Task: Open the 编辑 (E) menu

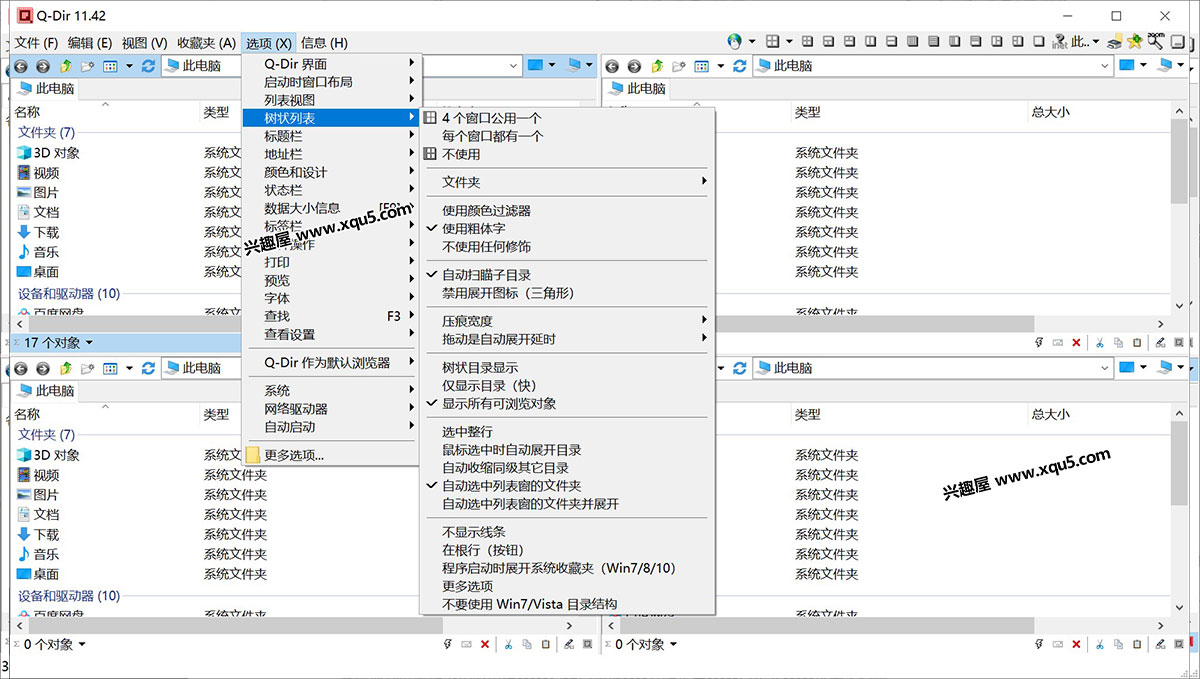Action: tap(90, 43)
